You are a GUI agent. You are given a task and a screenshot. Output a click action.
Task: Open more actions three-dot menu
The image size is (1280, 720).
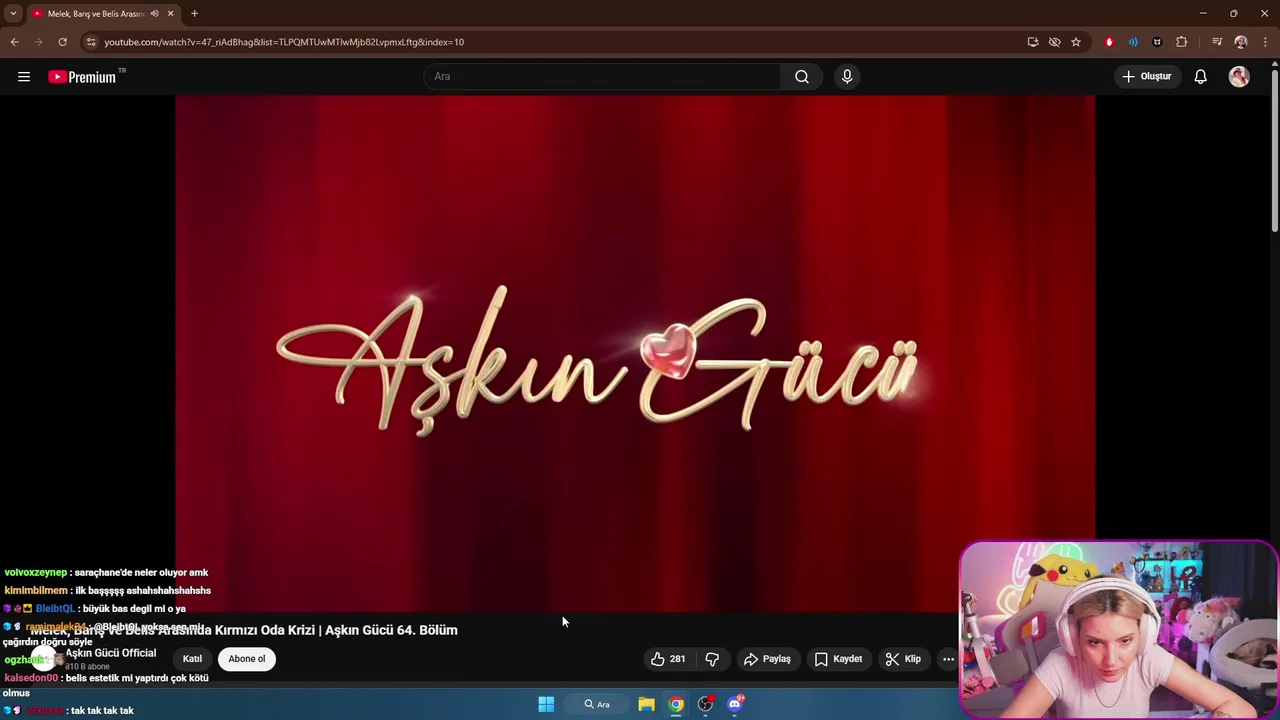948,659
